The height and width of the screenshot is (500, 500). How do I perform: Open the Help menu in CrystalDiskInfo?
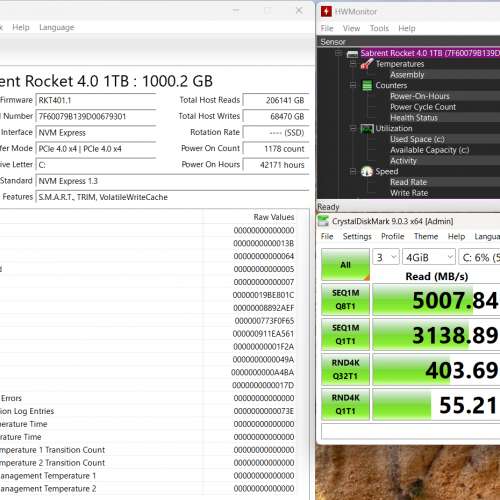[21, 27]
